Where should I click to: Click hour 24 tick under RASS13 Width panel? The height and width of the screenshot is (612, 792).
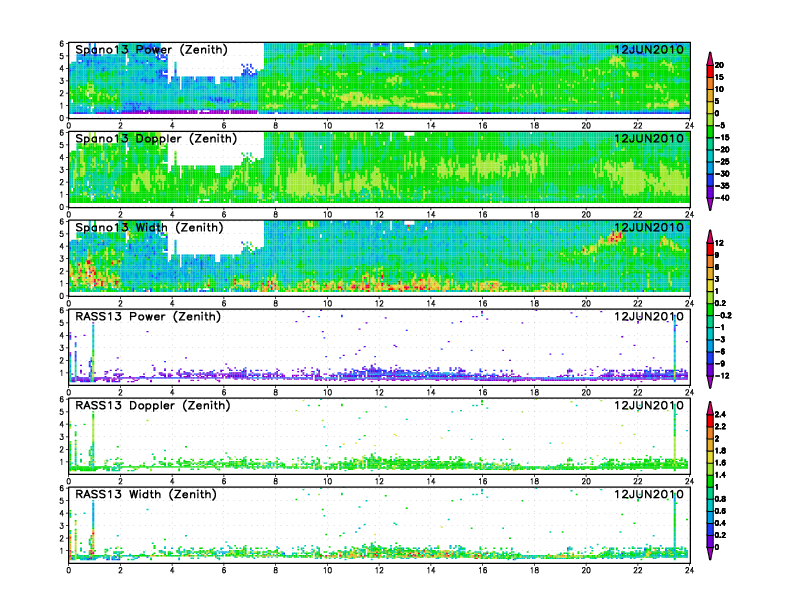click(x=689, y=570)
